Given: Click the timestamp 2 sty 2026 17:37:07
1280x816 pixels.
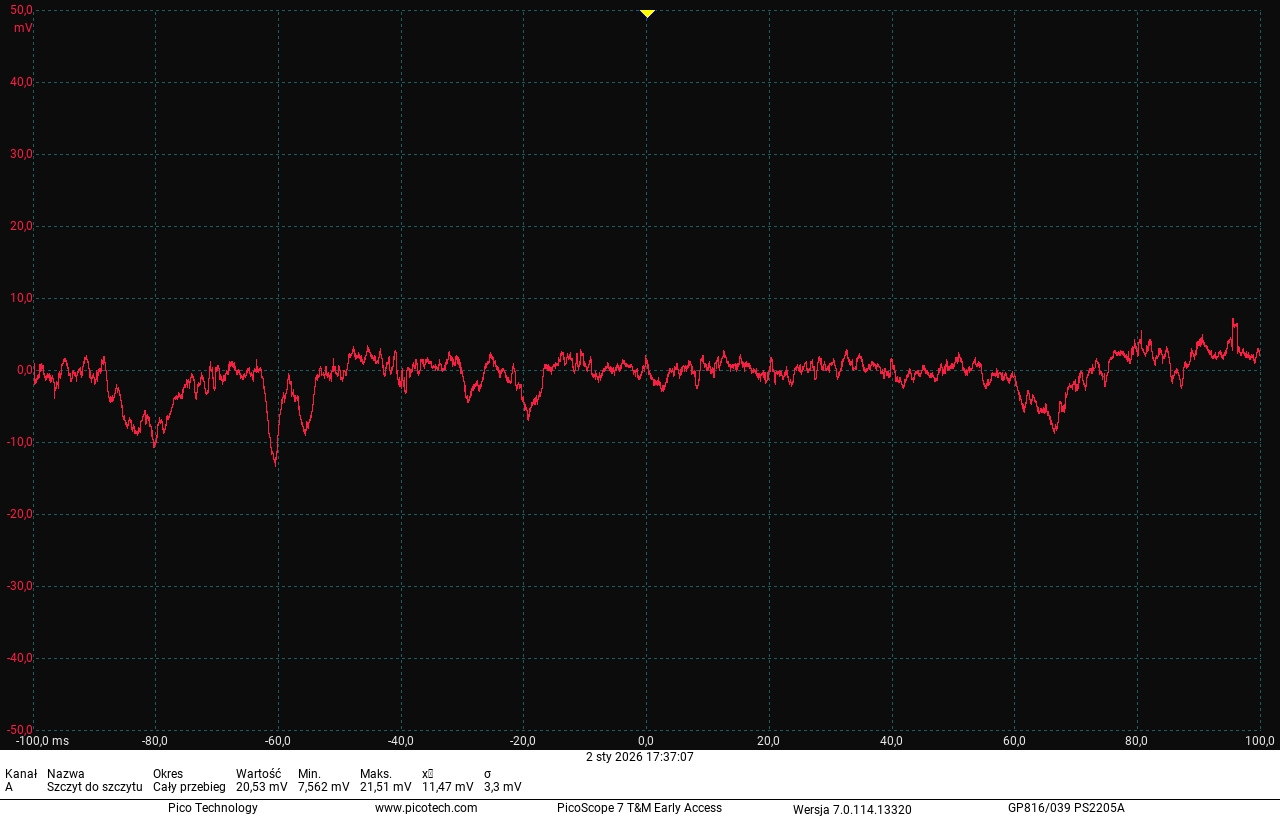Looking at the screenshot, I should click(639, 757).
